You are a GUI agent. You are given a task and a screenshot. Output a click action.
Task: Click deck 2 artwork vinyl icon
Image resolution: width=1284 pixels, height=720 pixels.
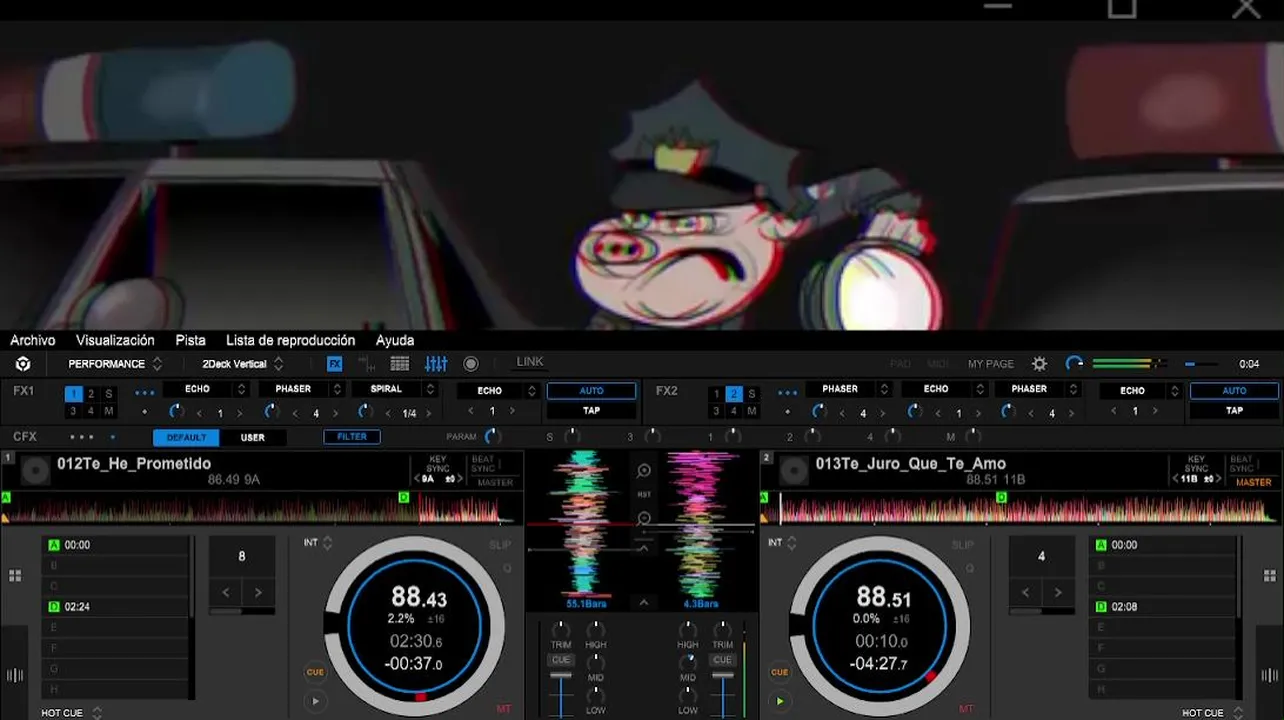click(x=794, y=470)
